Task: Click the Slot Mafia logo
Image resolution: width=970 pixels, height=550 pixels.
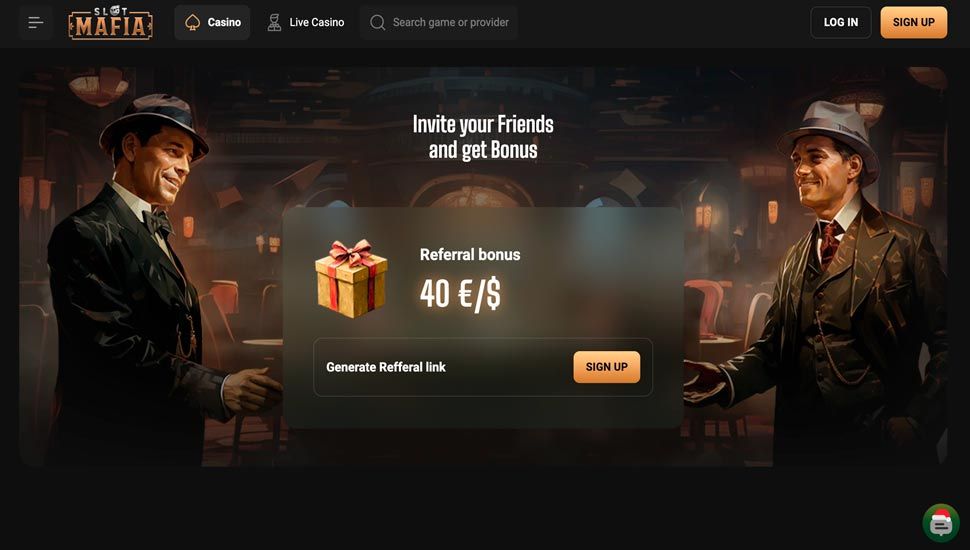Action: pyautogui.click(x=111, y=23)
